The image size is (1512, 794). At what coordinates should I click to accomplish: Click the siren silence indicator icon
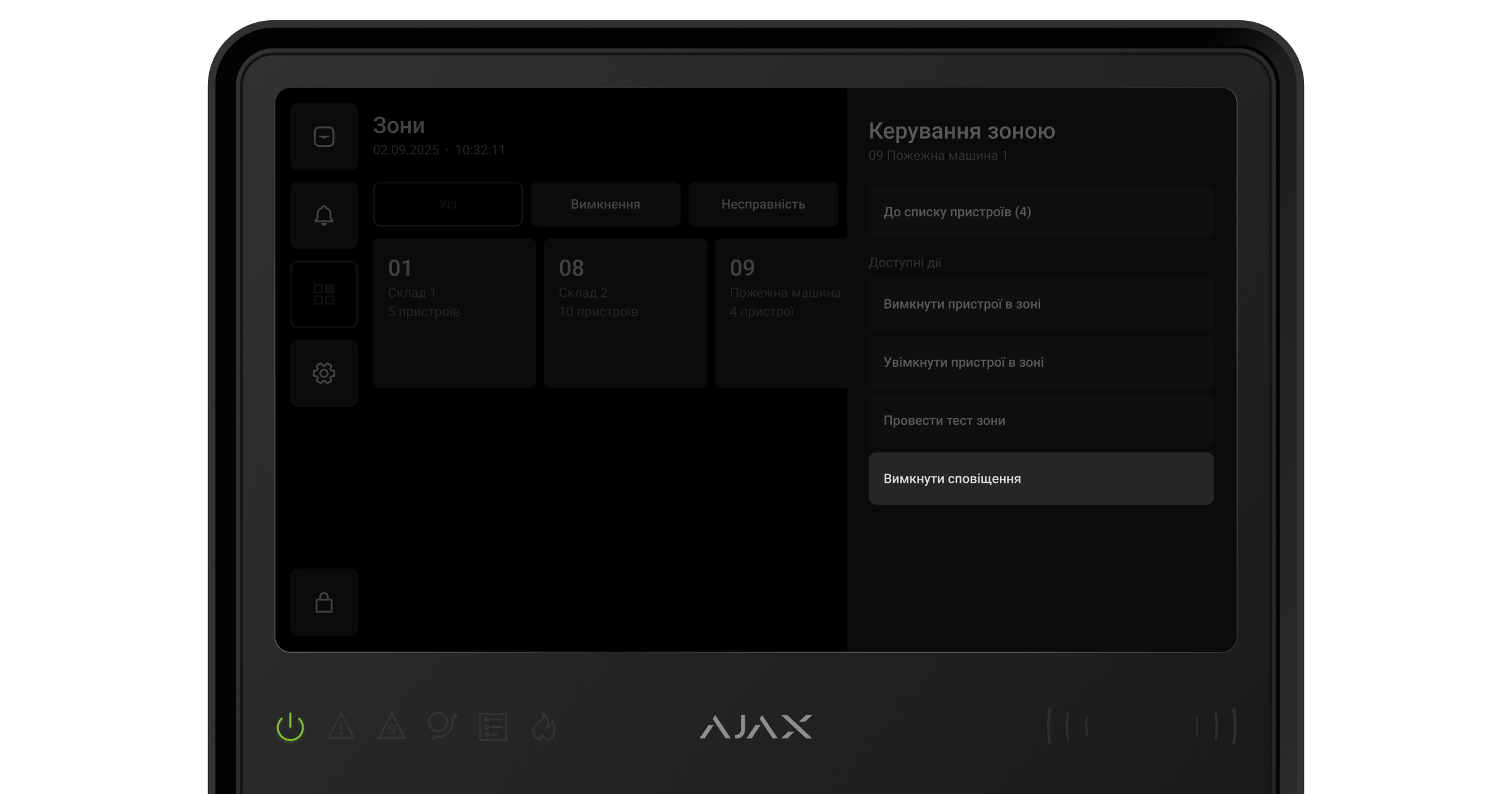click(x=442, y=726)
